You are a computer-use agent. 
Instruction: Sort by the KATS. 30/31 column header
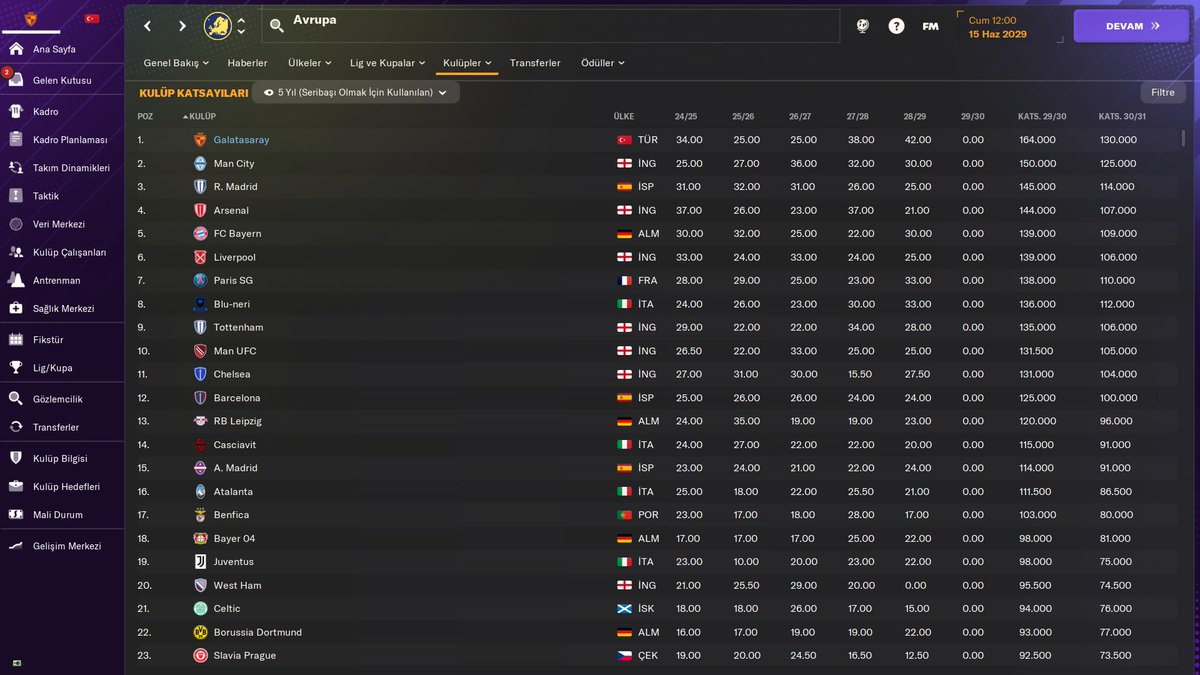click(x=1122, y=117)
